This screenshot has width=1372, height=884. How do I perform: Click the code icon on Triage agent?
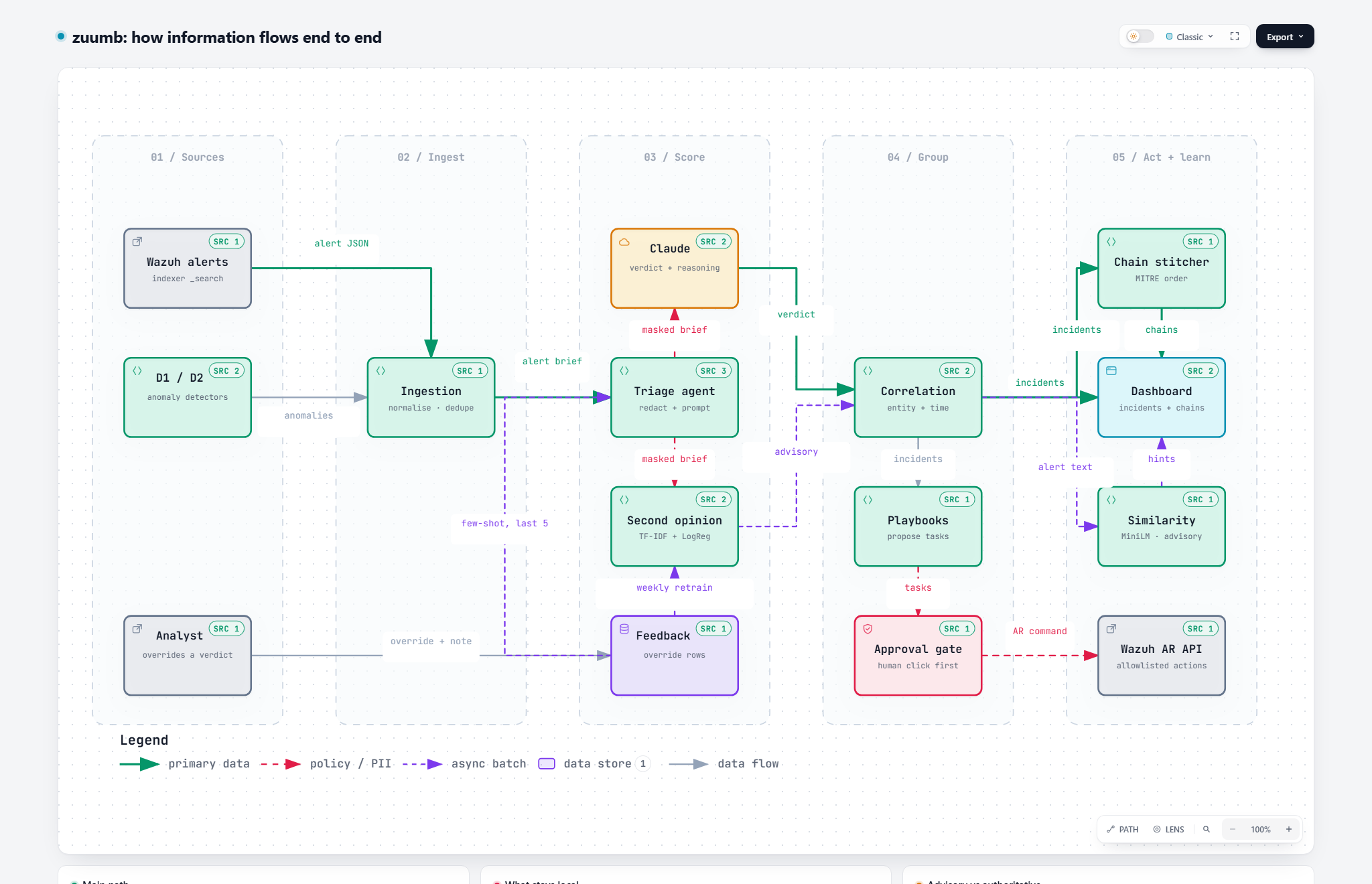[624, 370]
